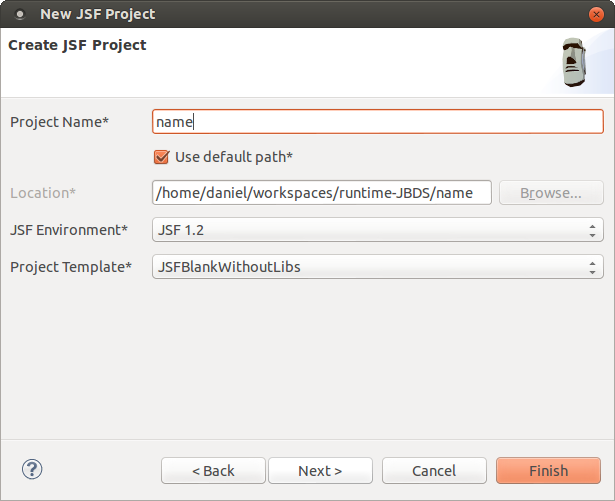Screen dimensions: 615x501
Task: Focus the Project Name text field
Action: (x=377, y=122)
